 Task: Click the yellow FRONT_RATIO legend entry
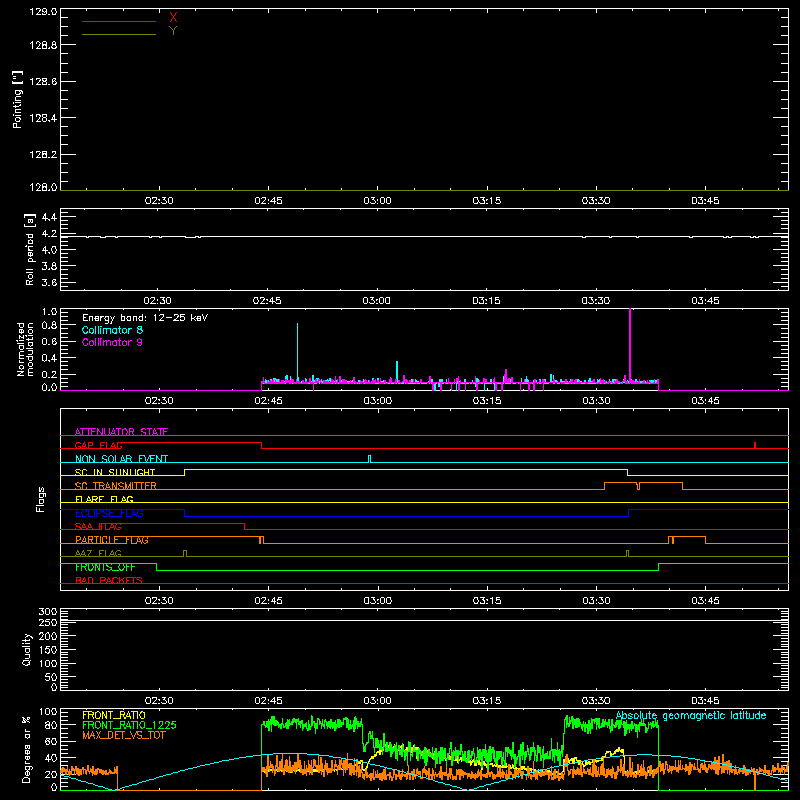114,715
